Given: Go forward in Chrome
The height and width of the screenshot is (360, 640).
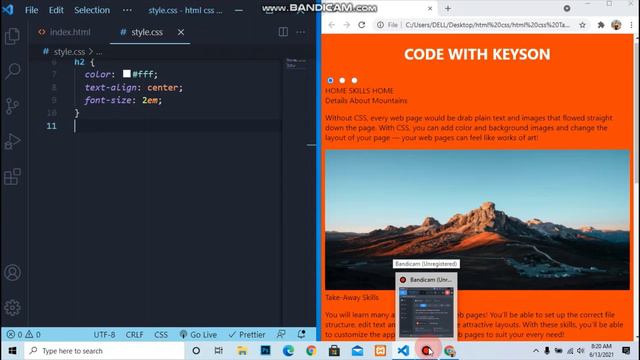Looking at the screenshot, I should (347, 25).
